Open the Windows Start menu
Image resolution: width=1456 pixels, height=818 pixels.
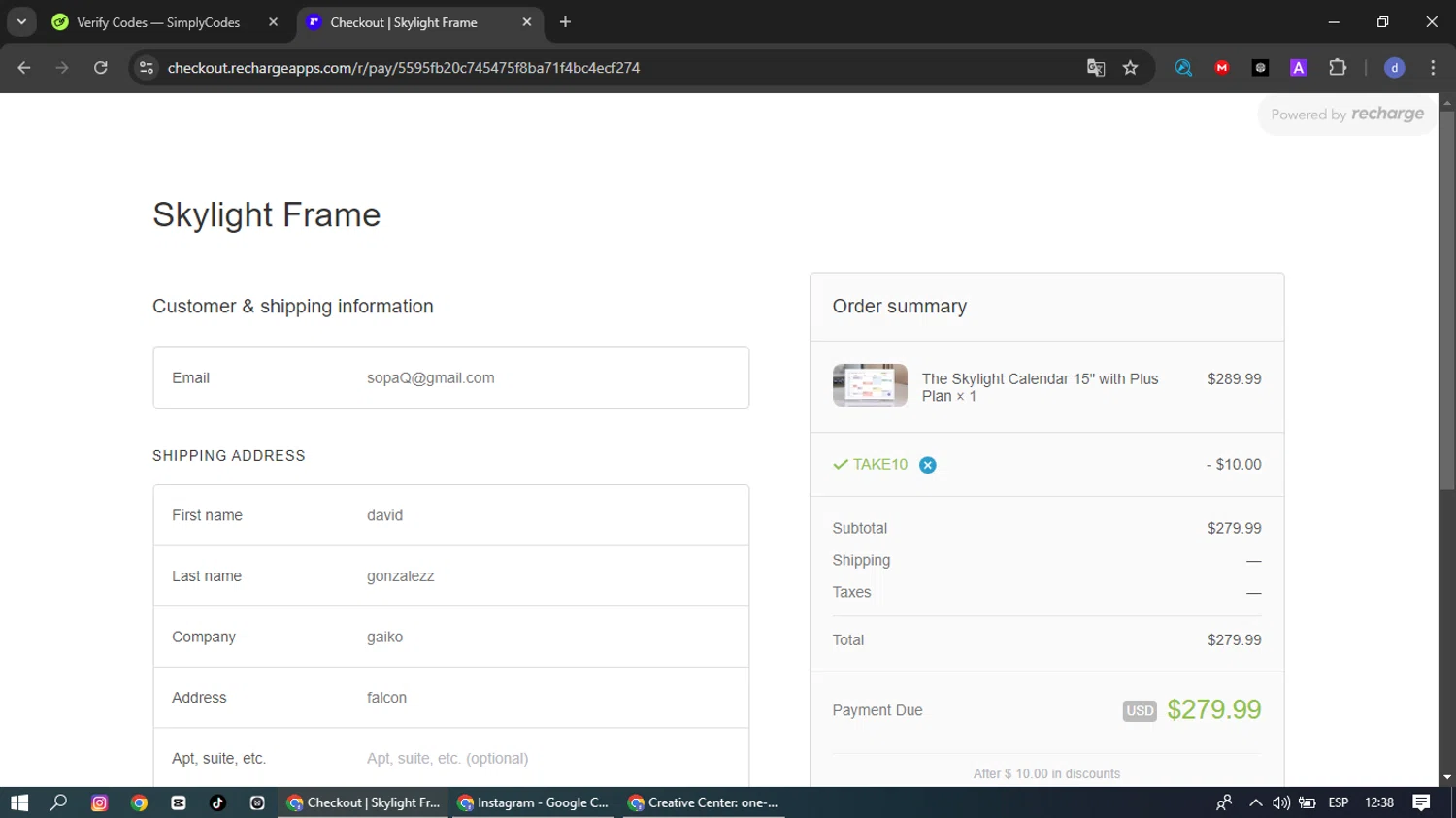click(x=19, y=802)
